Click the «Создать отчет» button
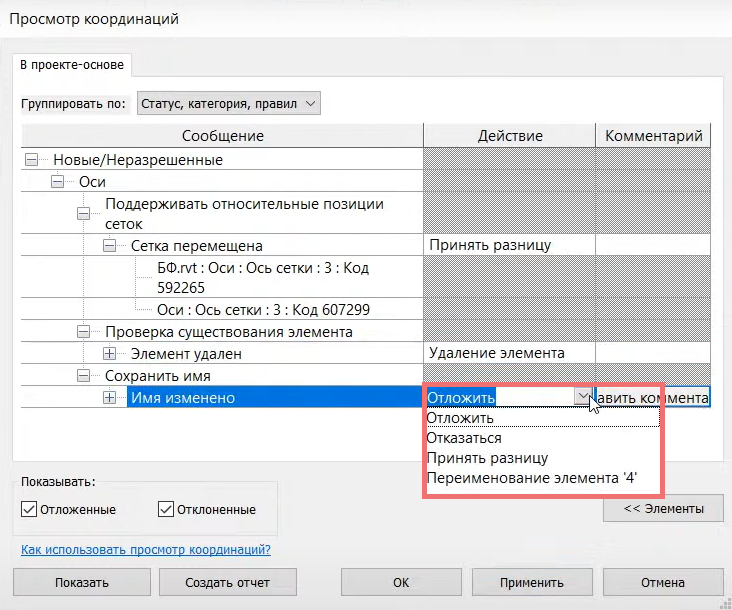Image resolution: width=732 pixels, height=610 pixels. pos(228,582)
